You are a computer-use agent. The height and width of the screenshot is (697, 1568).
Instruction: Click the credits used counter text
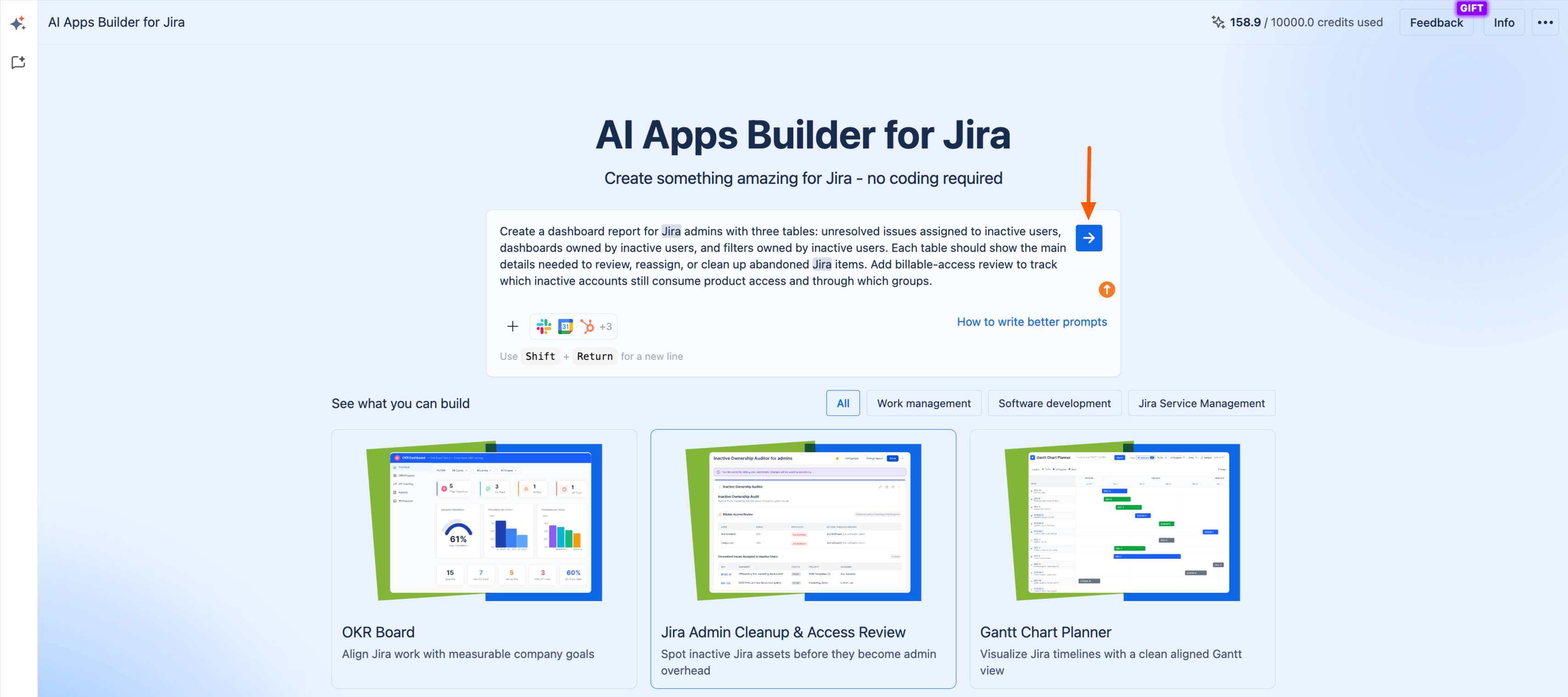pos(1306,23)
